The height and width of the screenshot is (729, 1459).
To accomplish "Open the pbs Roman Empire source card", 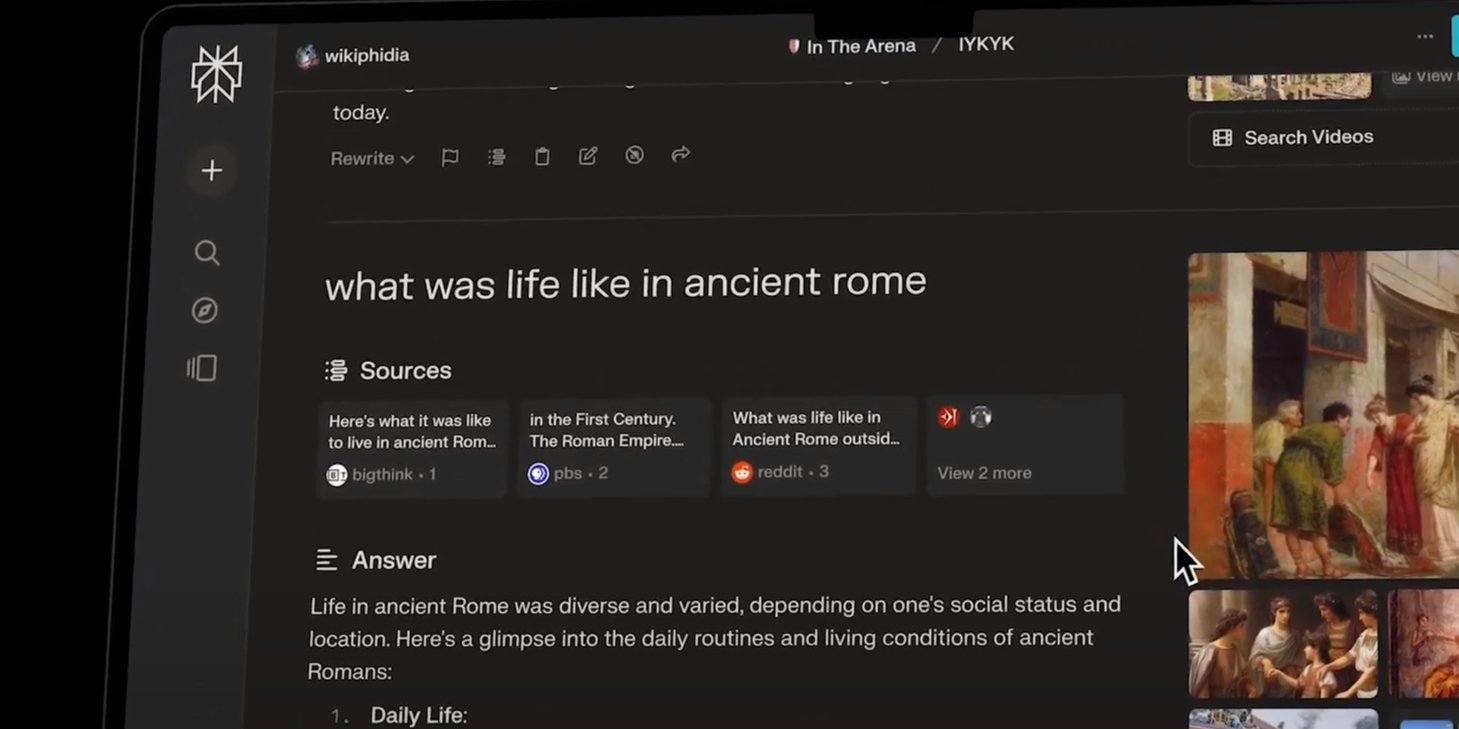I will pos(615,447).
